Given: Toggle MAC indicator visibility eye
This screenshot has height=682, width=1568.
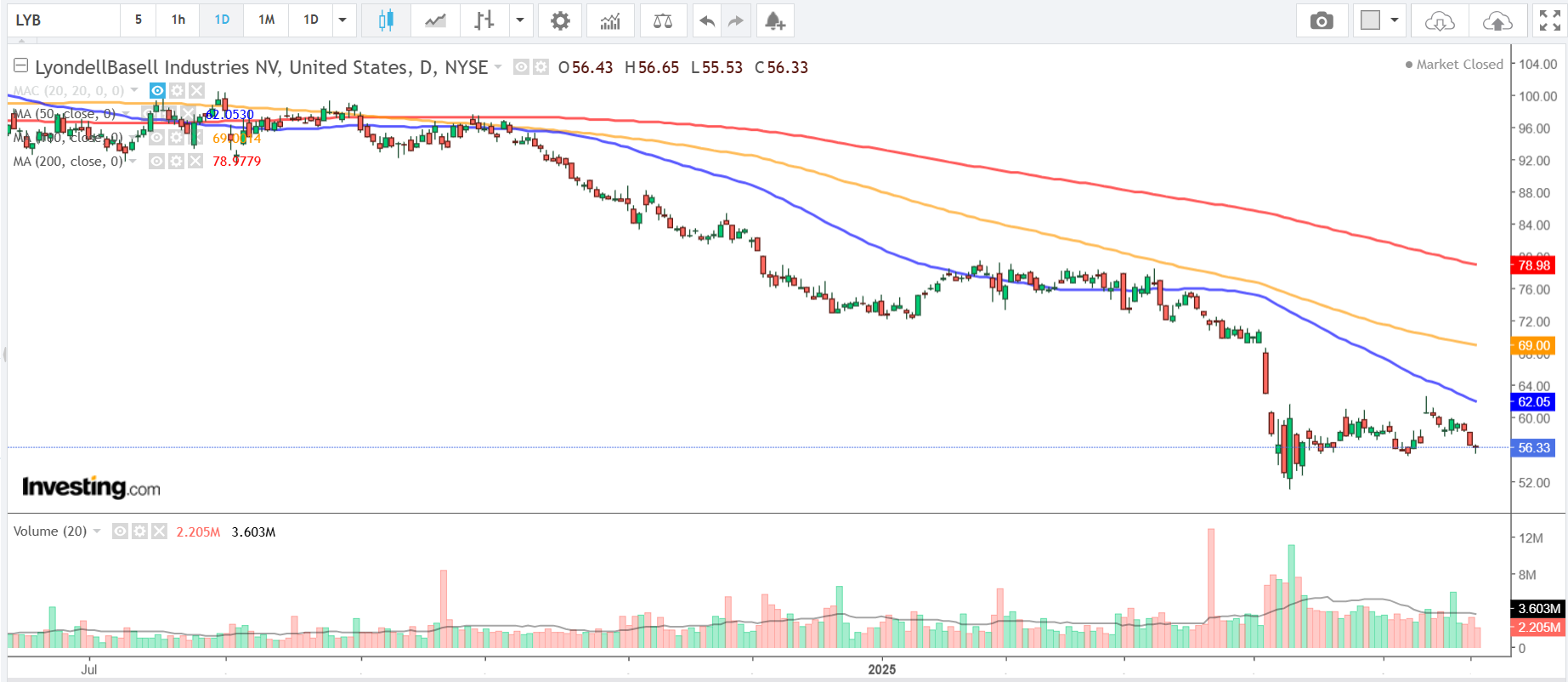Looking at the screenshot, I should [x=157, y=90].
